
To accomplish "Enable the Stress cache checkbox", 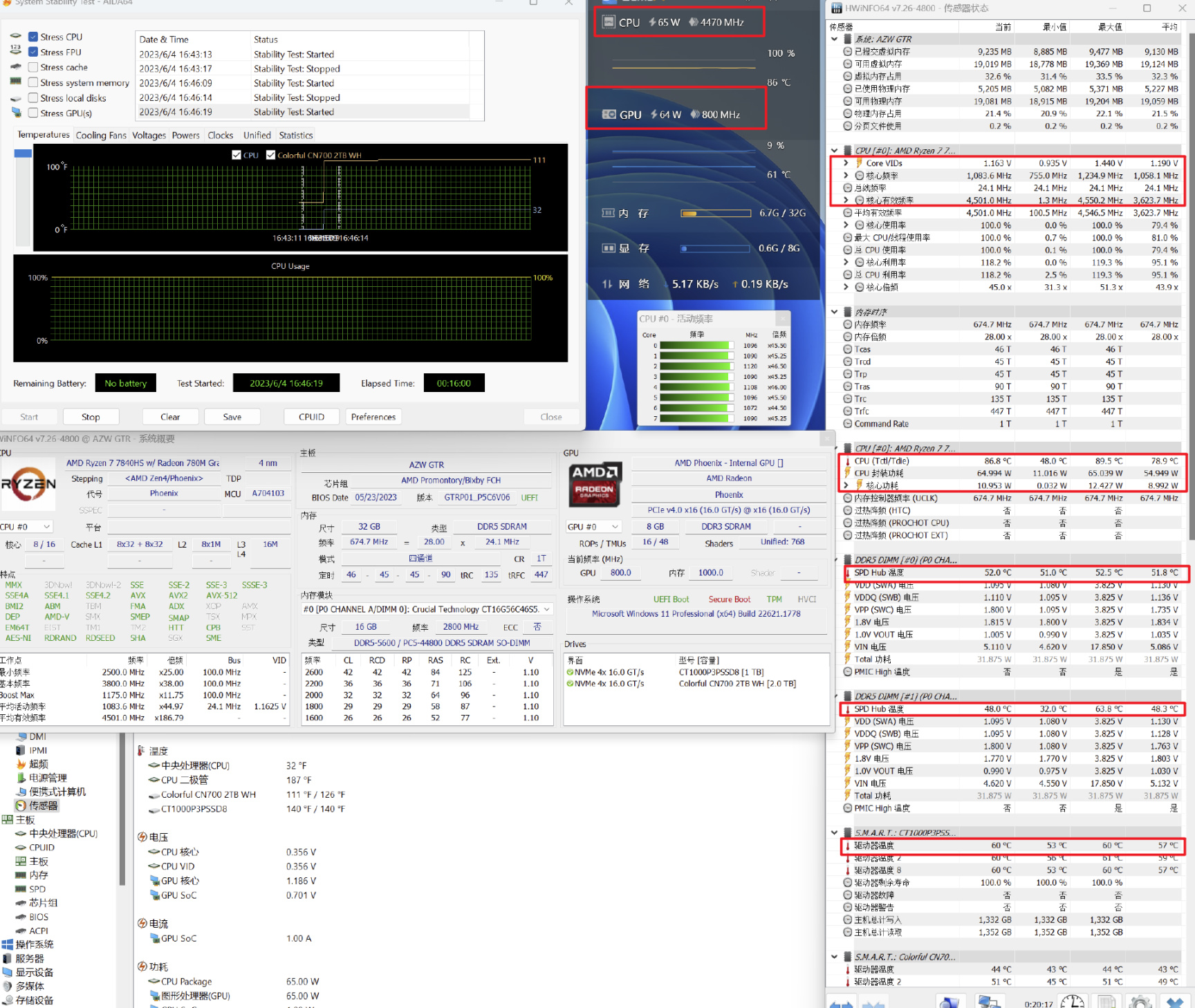I will [33, 67].
